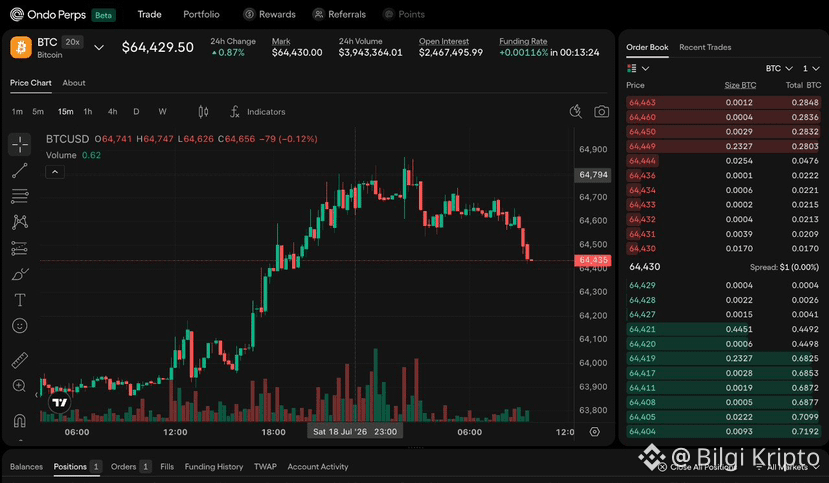Open the Account Activity tab
The height and width of the screenshot is (483, 829).
click(x=318, y=467)
